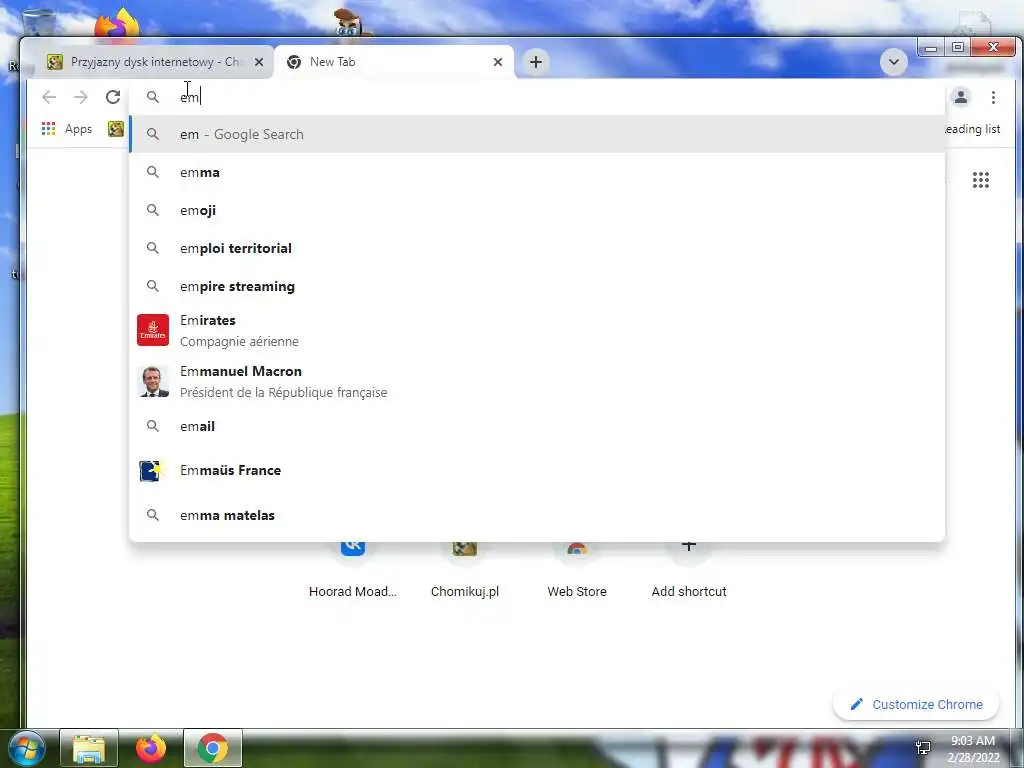Open the Recycle Bin desktop icon

tap(38, 21)
